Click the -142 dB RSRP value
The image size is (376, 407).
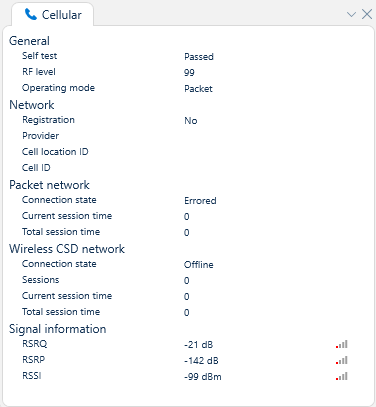[x=201, y=361]
